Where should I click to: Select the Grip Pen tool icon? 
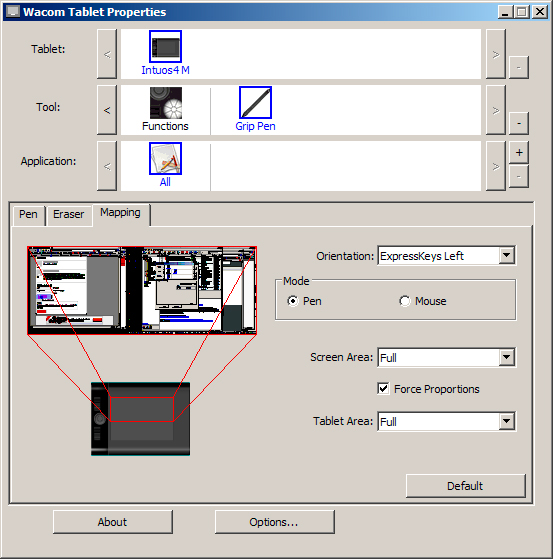tap(255, 103)
